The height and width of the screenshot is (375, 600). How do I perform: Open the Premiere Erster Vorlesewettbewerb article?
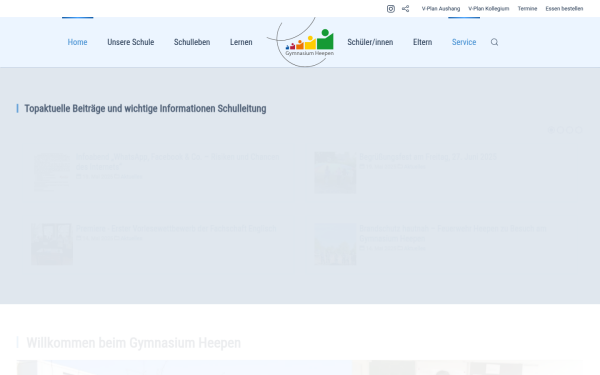click(x=176, y=228)
